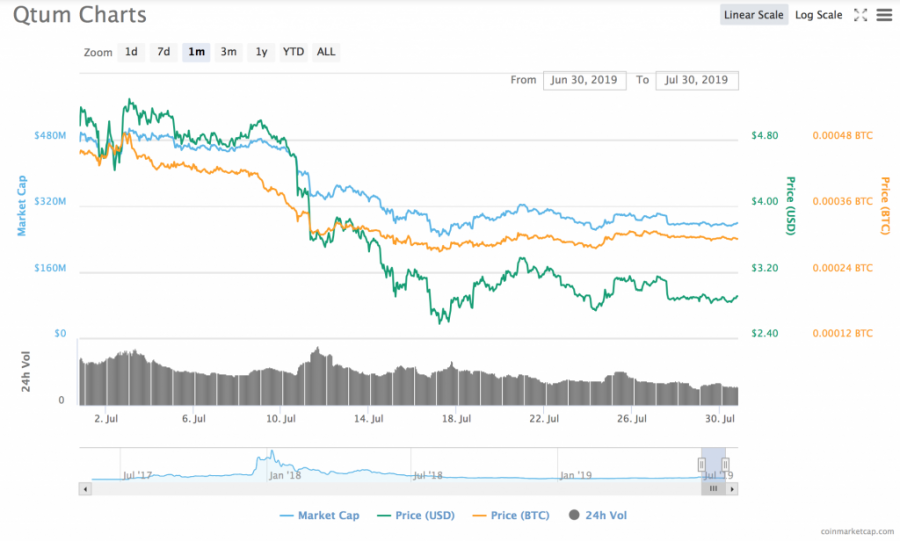Switch to Log Scale
This screenshot has height=541, width=900.
coord(818,15)
